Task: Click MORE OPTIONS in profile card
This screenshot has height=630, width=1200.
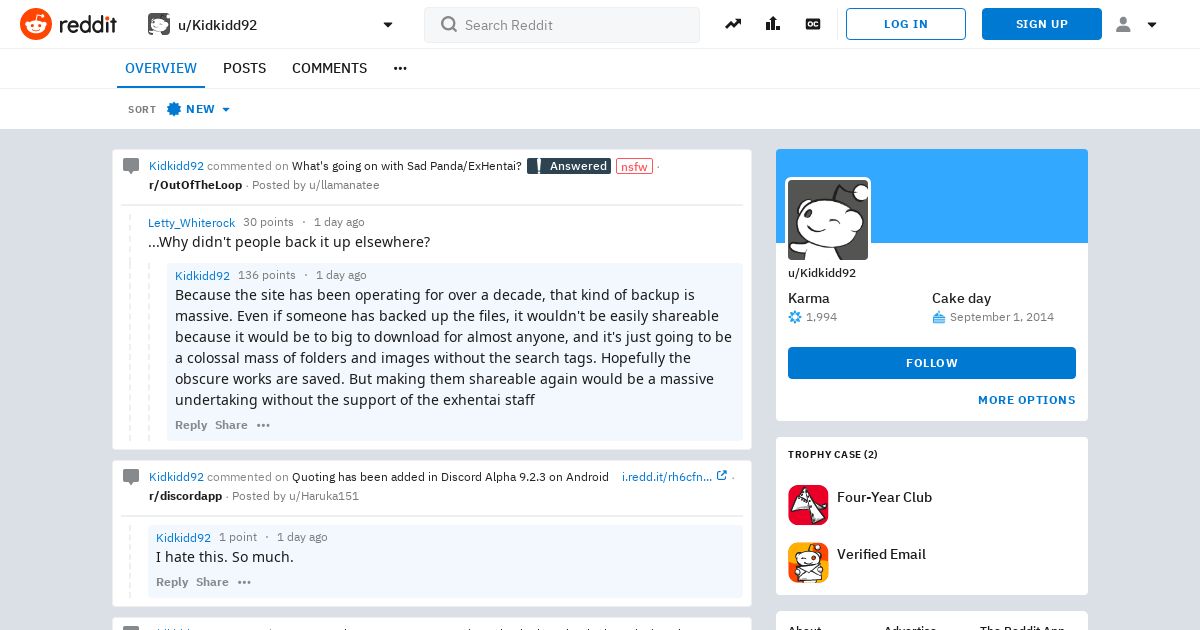Action: [x=1027, y=400]
